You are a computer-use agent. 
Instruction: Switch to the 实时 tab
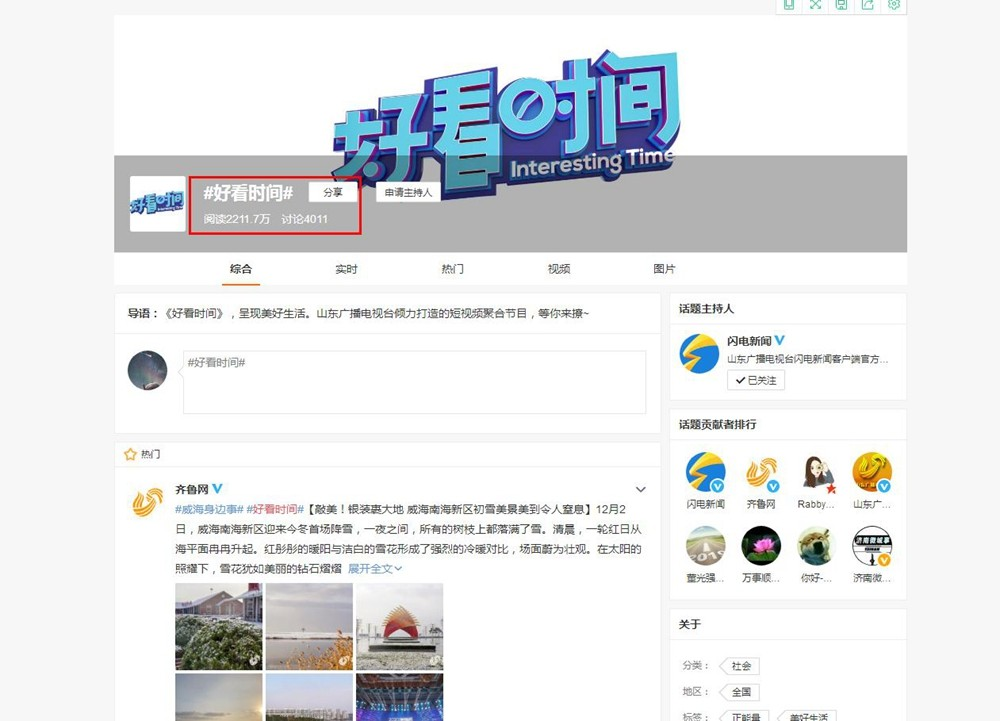coord(346,269)
